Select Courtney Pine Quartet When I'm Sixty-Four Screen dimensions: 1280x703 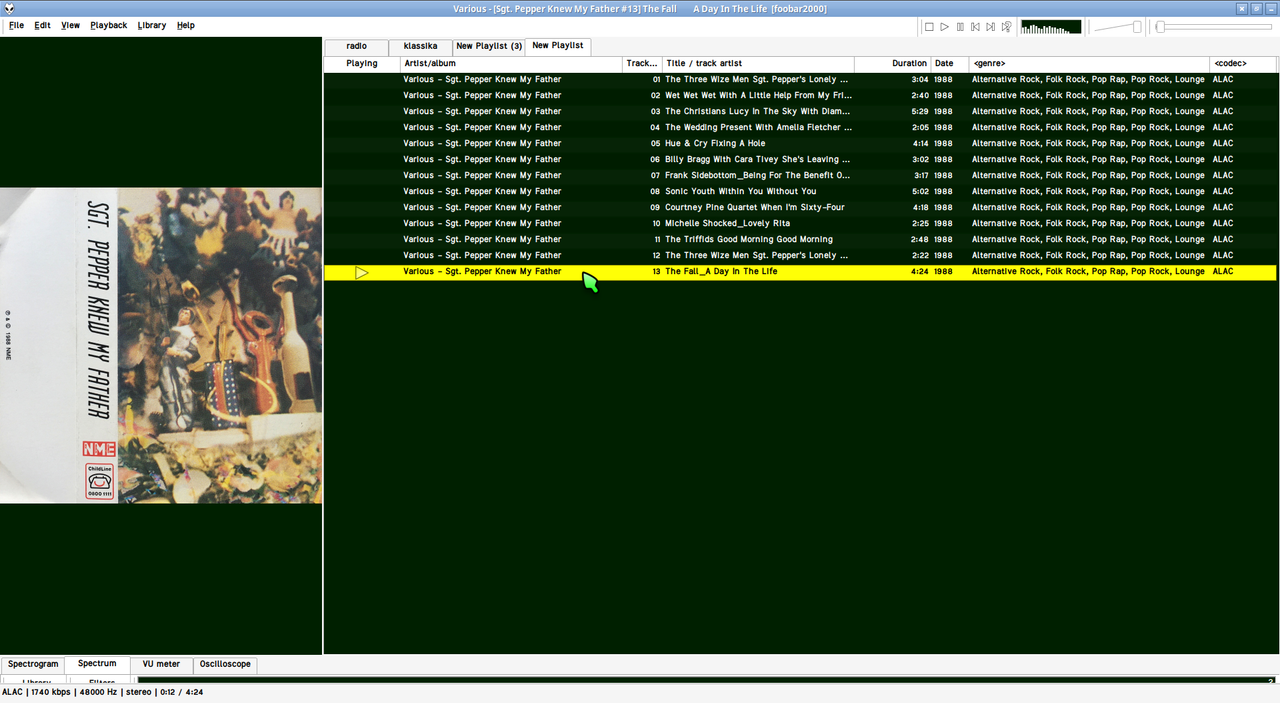pyautogui.click(x=800, y=208)
